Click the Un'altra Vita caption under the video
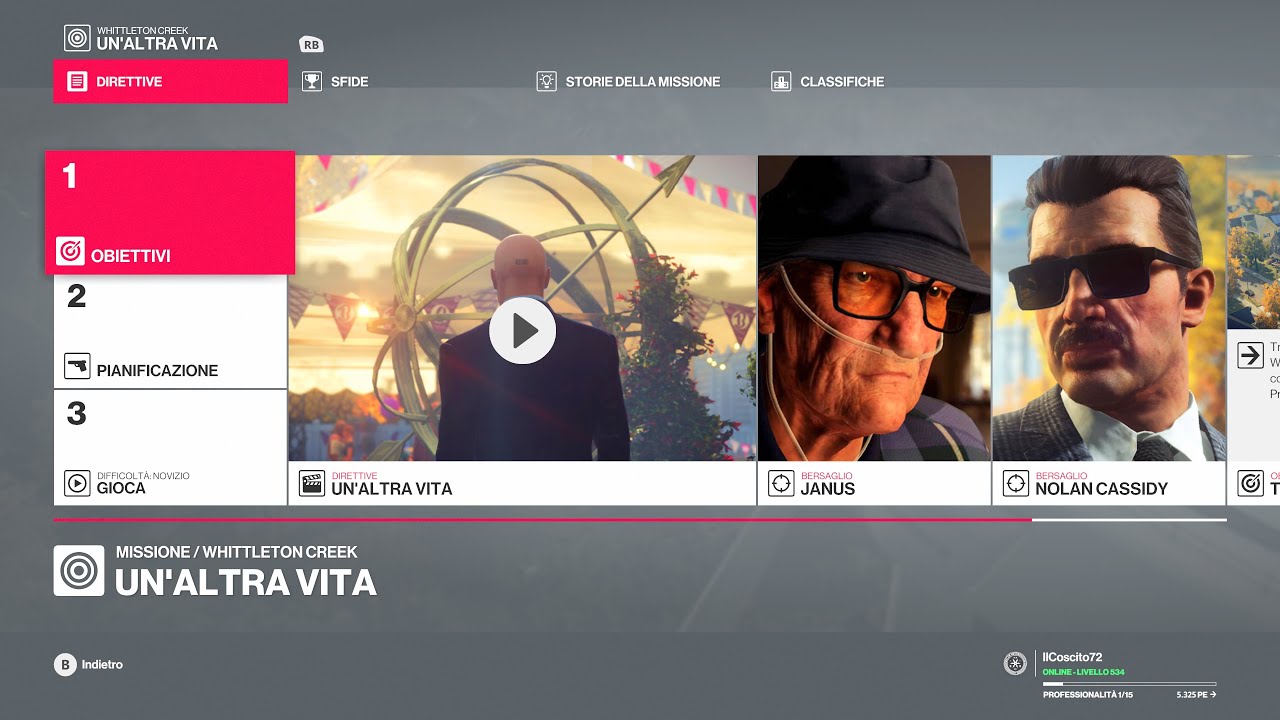Screen dimensions: 1280x720 pos(392,489)
